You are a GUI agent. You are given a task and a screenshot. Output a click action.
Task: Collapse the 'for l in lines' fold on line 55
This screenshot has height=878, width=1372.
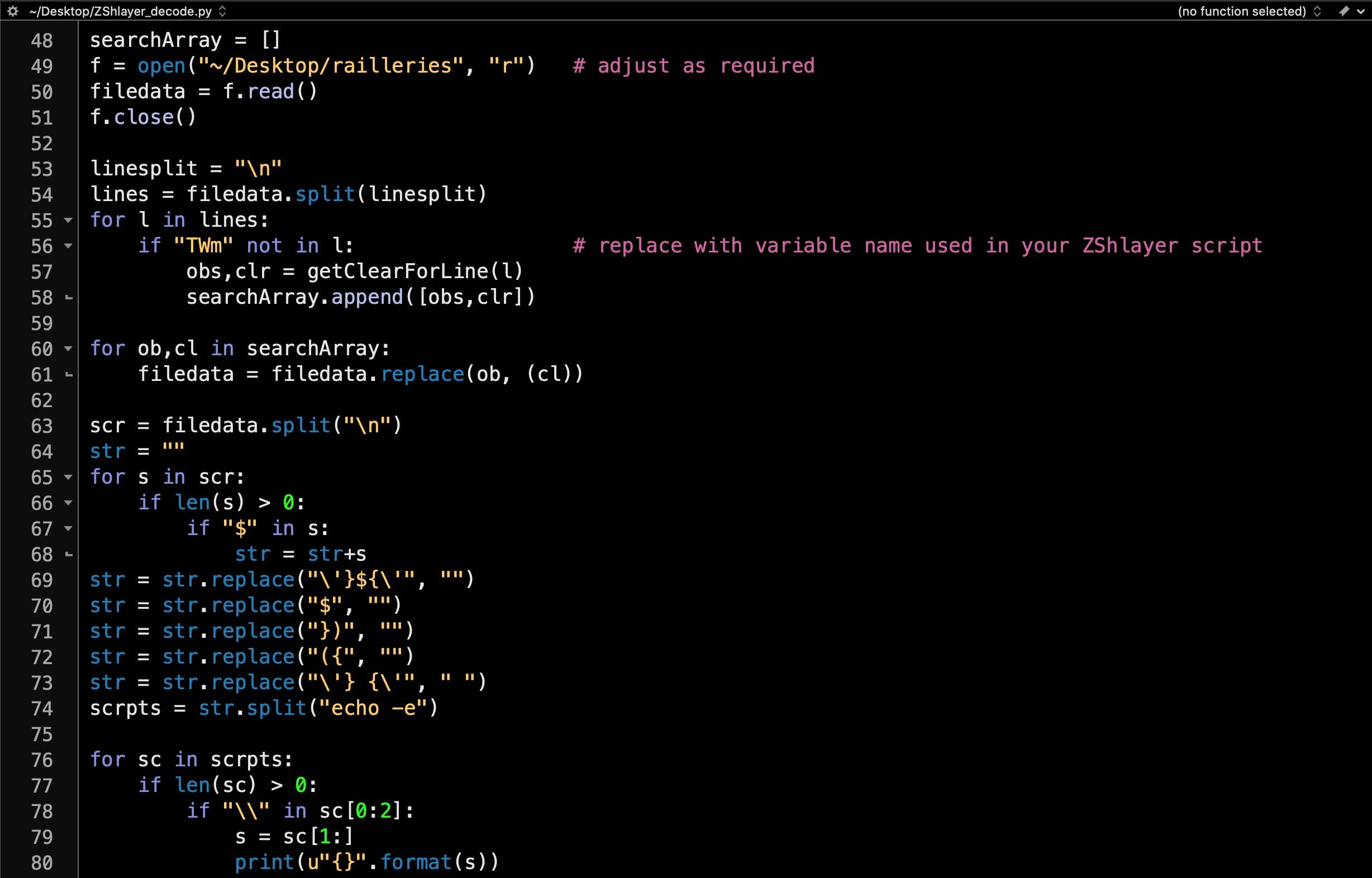pyautogui.click(x=68, y=220)
